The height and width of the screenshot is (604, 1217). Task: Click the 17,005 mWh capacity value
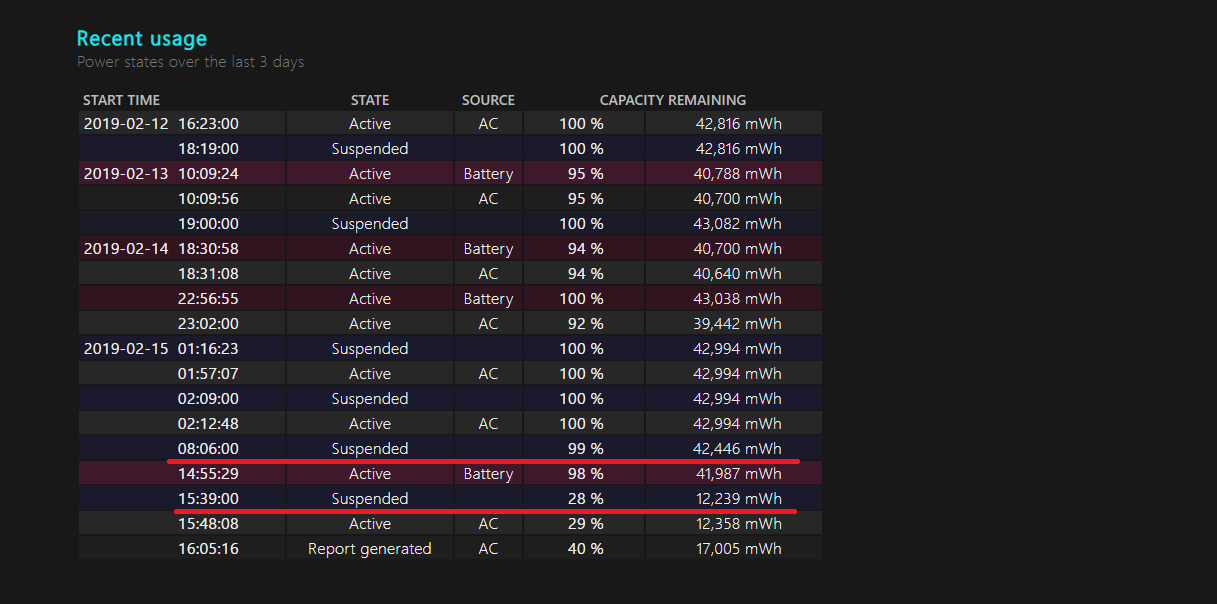pyautogui.click(x=737, y=549)
